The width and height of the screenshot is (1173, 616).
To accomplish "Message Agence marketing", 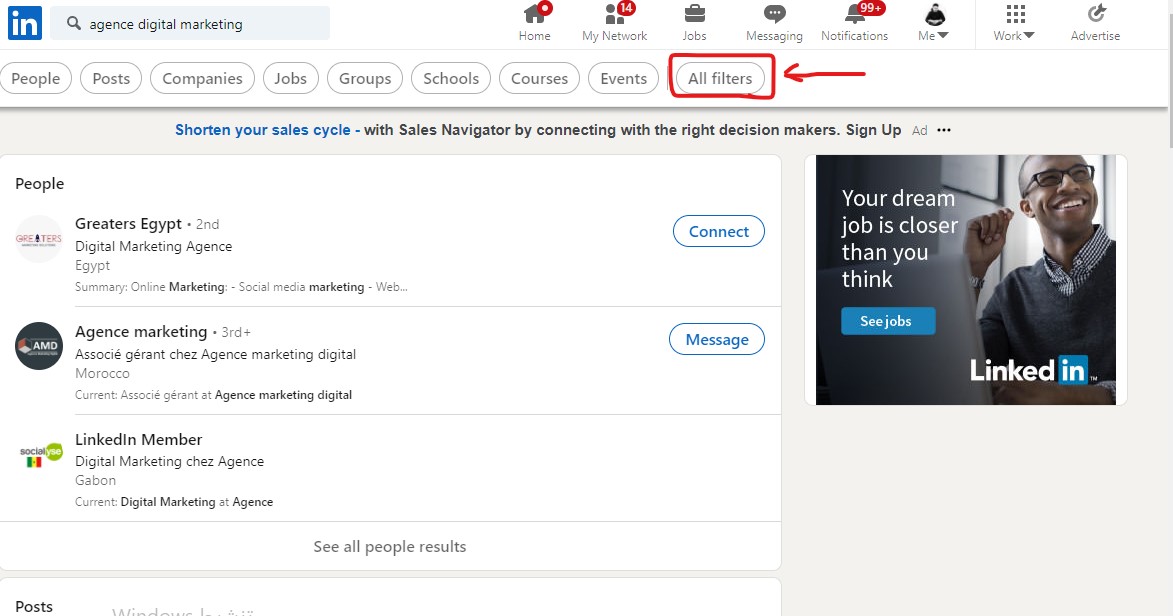I will click(717, 339).
